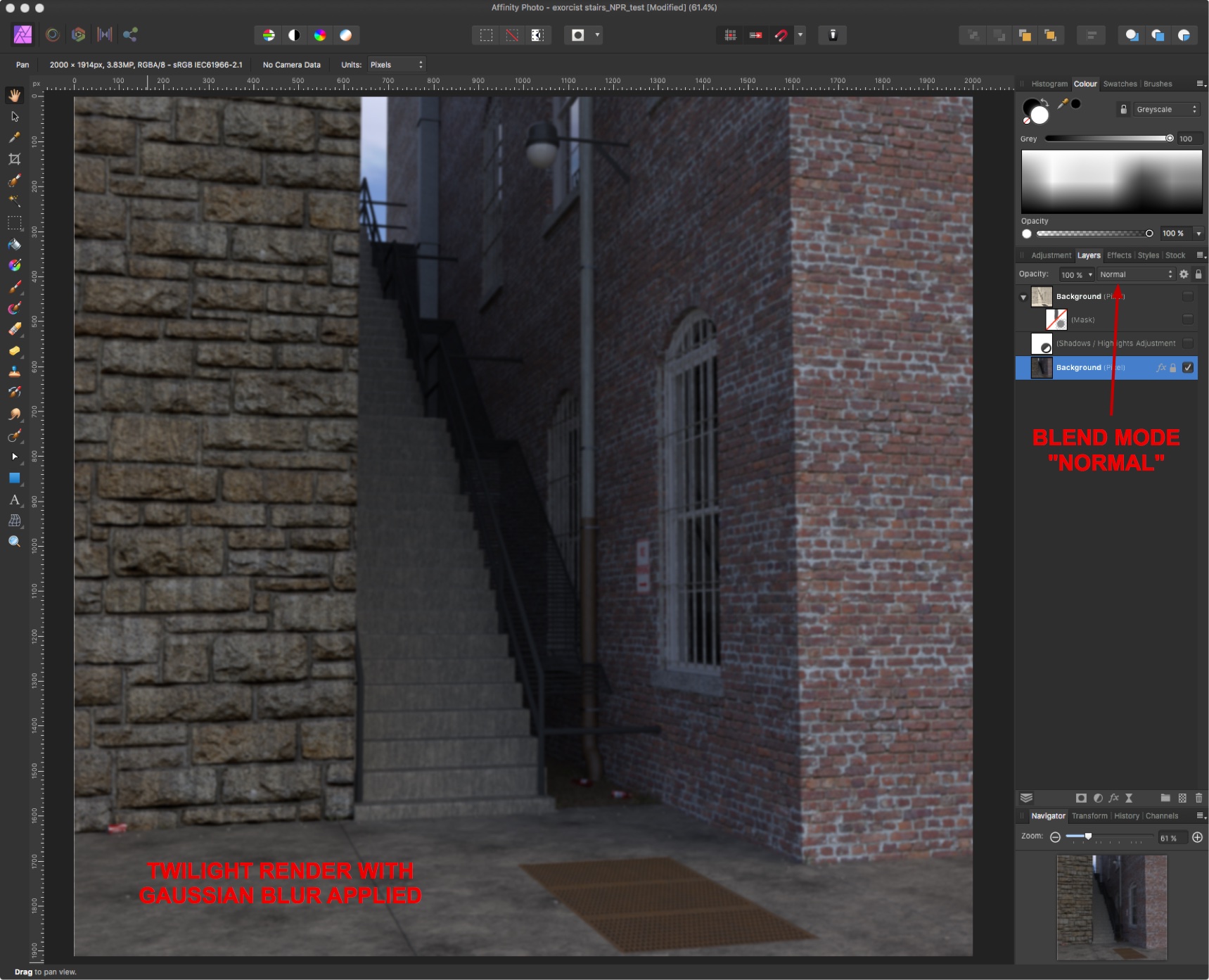The height and width of the screenshot is (980, 1209).
Task: Click Select All marquee toolbar icon
Action: pos(486,35)
